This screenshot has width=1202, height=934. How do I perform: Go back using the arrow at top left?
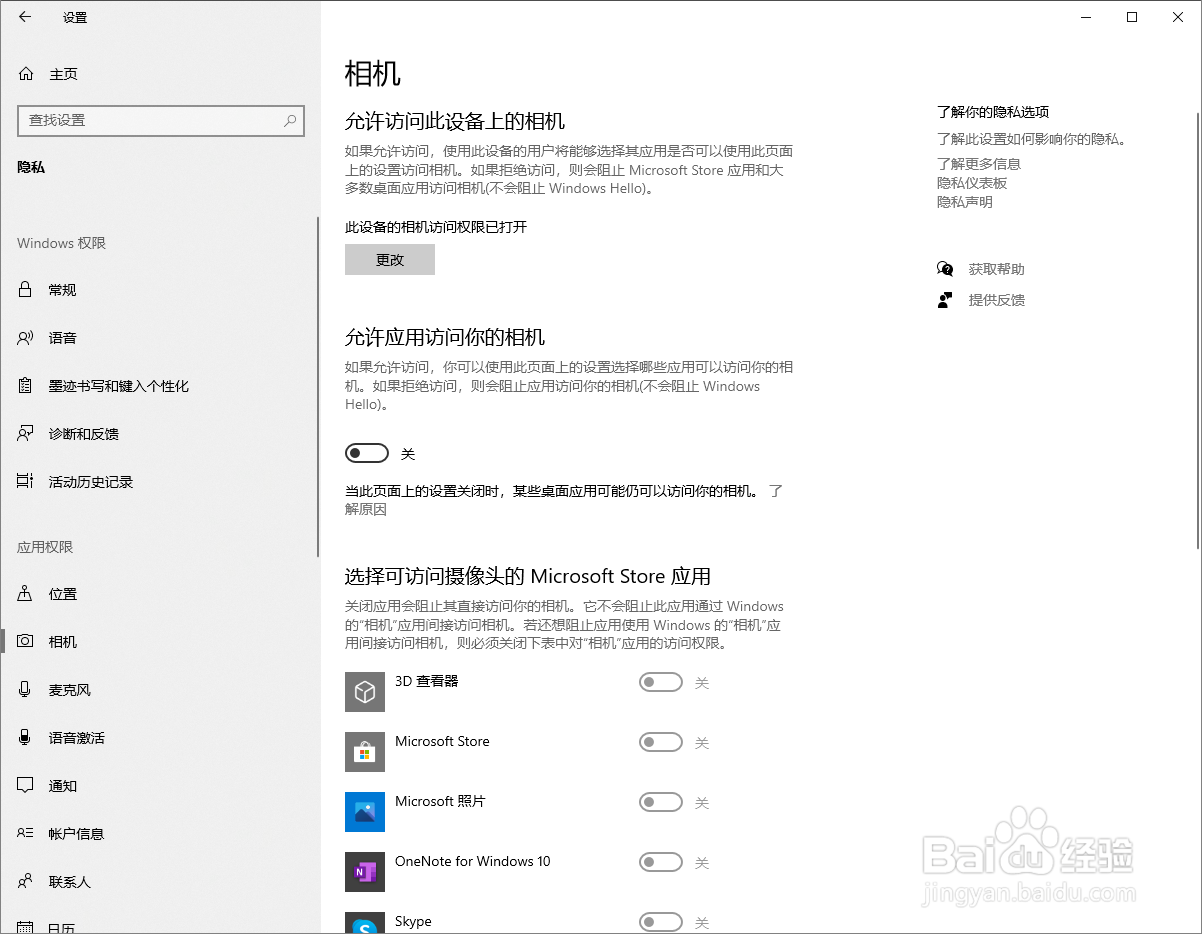tap(24, 17)
